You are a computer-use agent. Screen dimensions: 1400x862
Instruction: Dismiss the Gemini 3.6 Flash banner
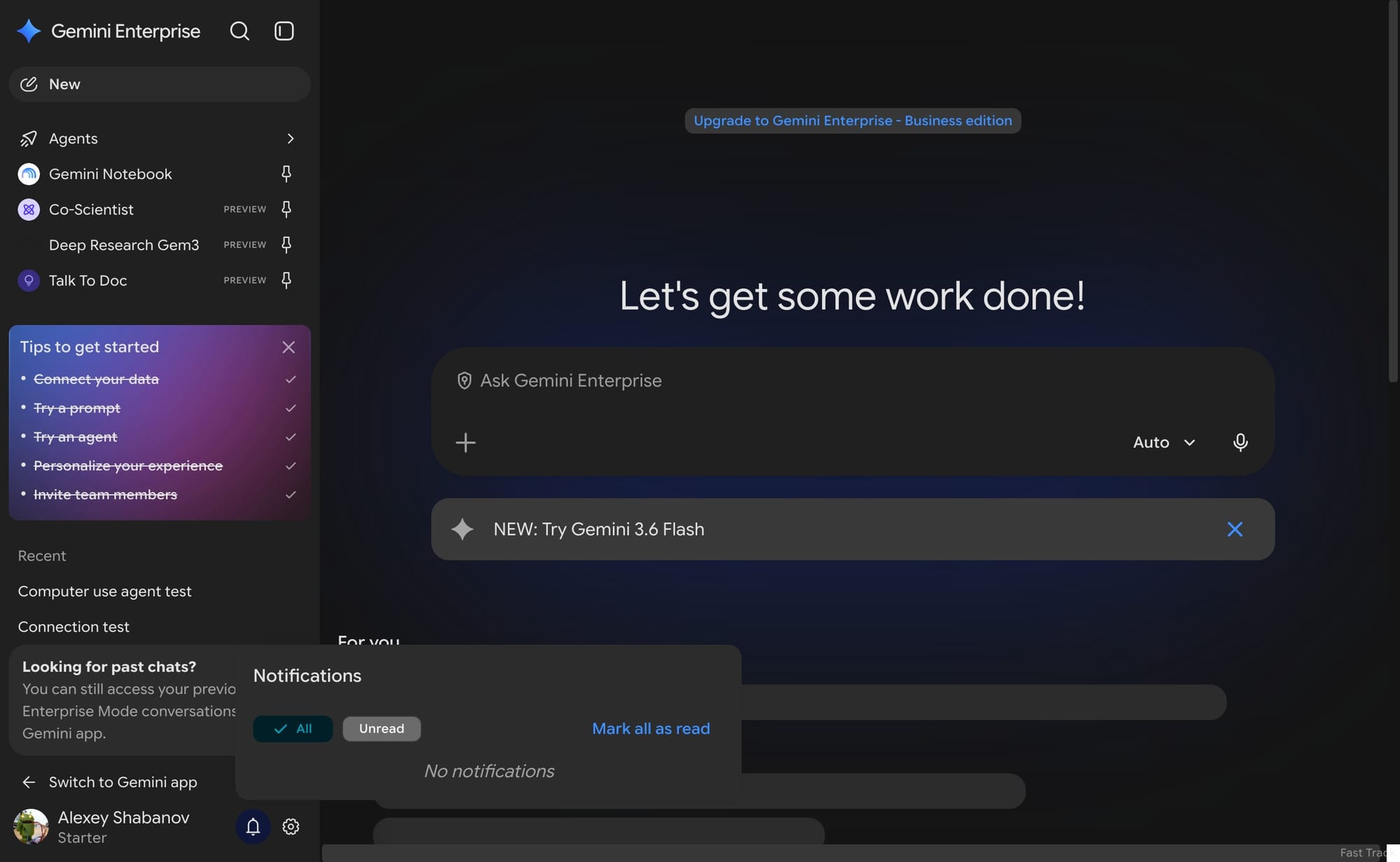(x=1235, y=529)
